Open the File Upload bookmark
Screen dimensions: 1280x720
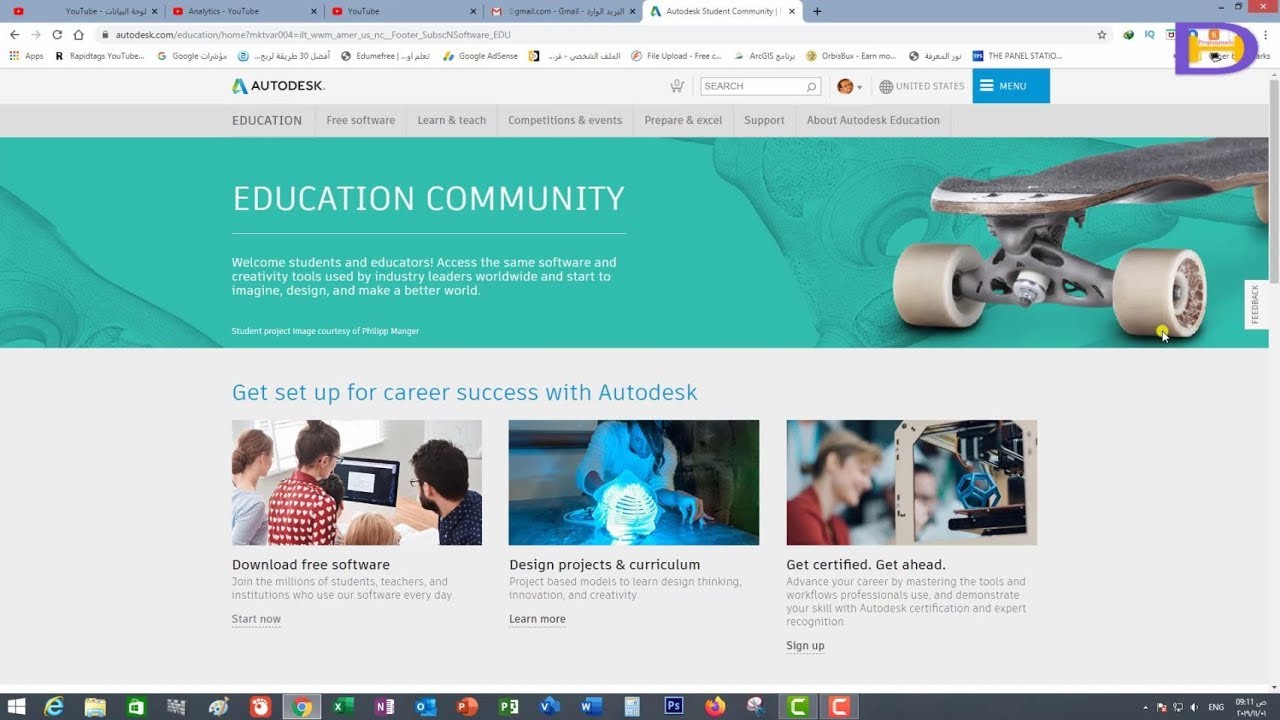(x=676, y=56)
